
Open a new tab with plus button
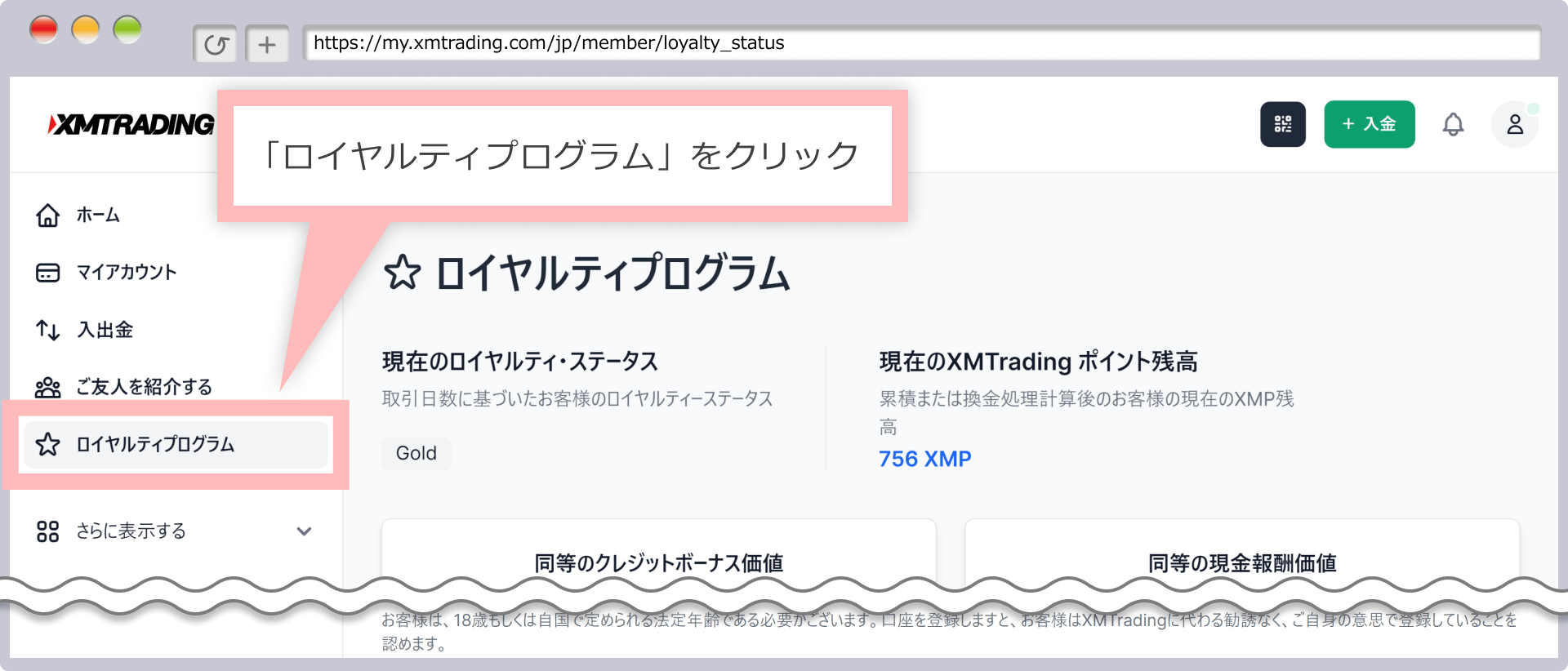click(267, 44)
